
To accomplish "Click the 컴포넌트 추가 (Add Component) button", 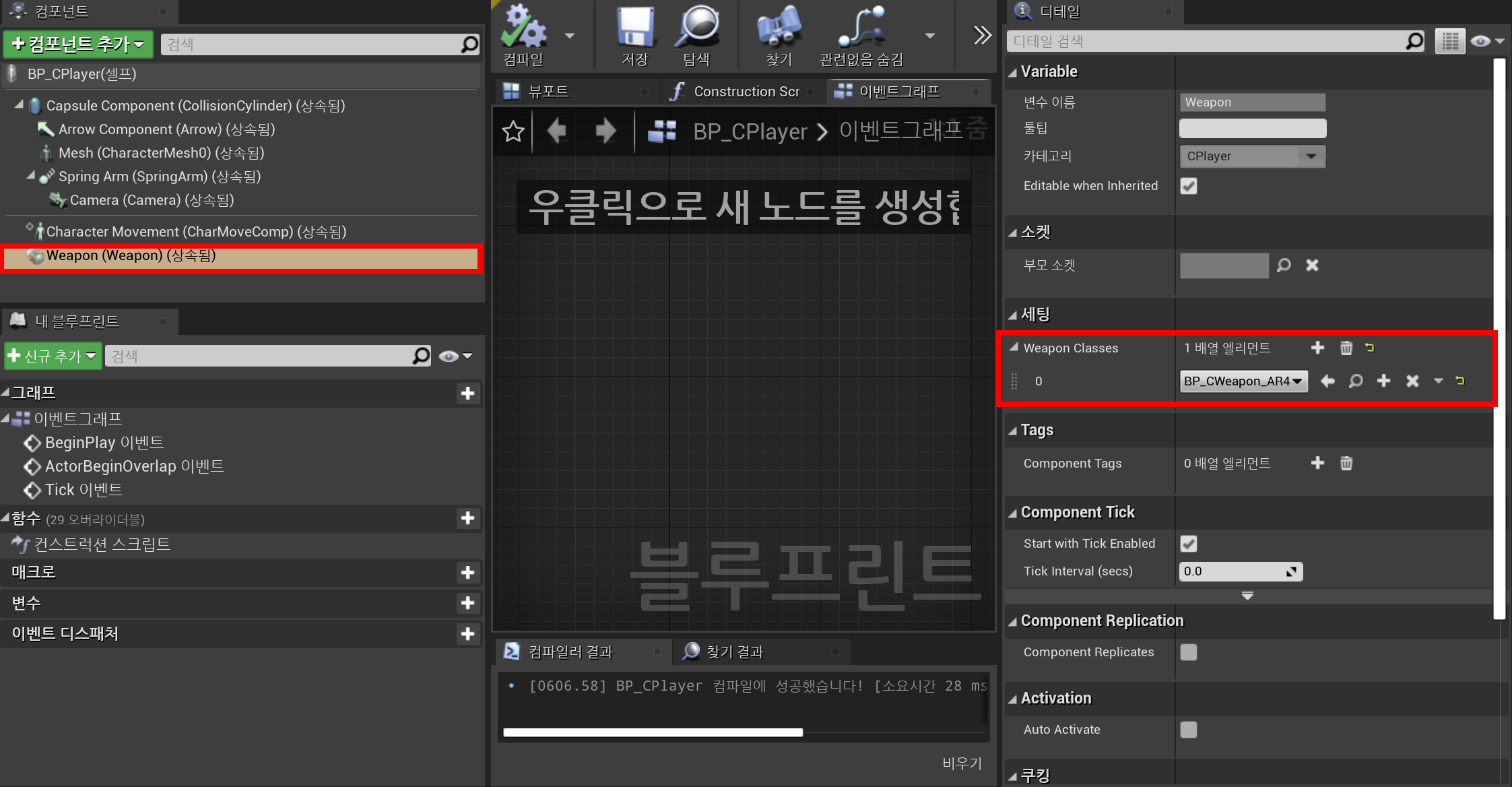I will pos(78,44).
